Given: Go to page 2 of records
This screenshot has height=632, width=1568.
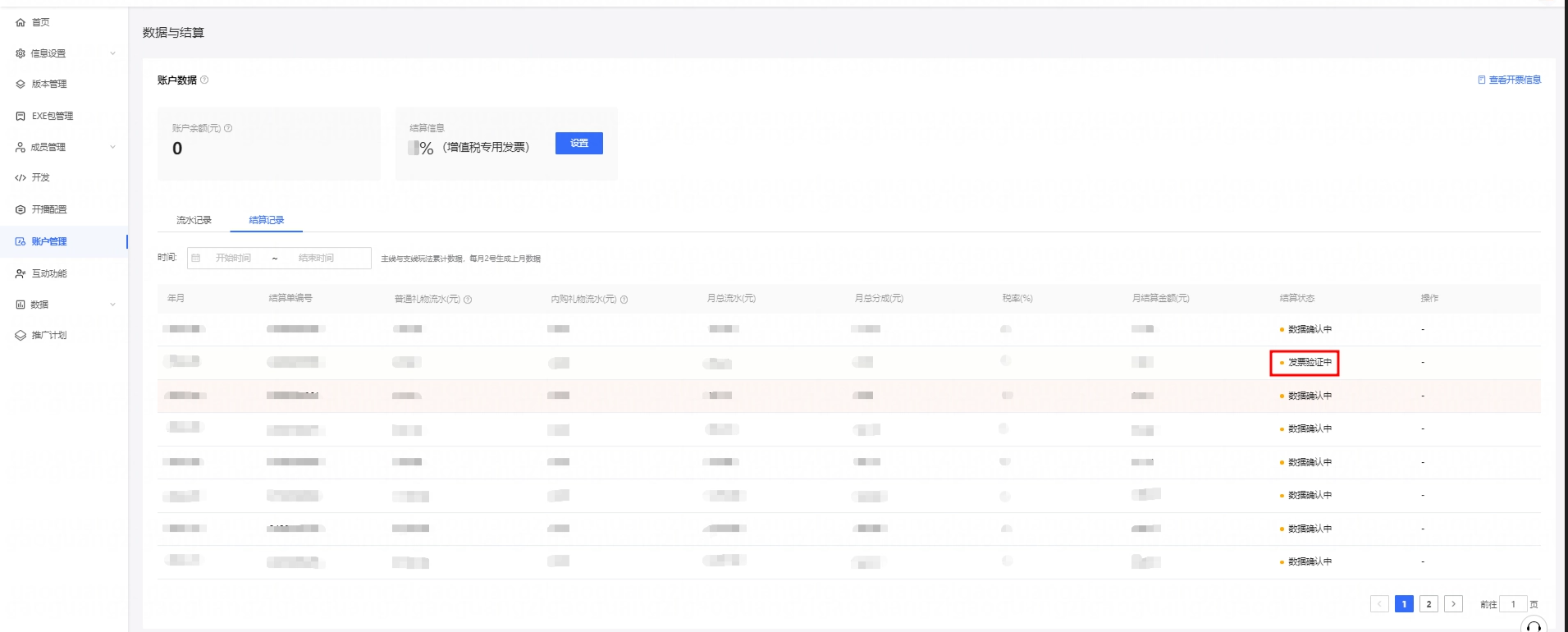Looking at the screenshot, I should tap(1429, 604).
